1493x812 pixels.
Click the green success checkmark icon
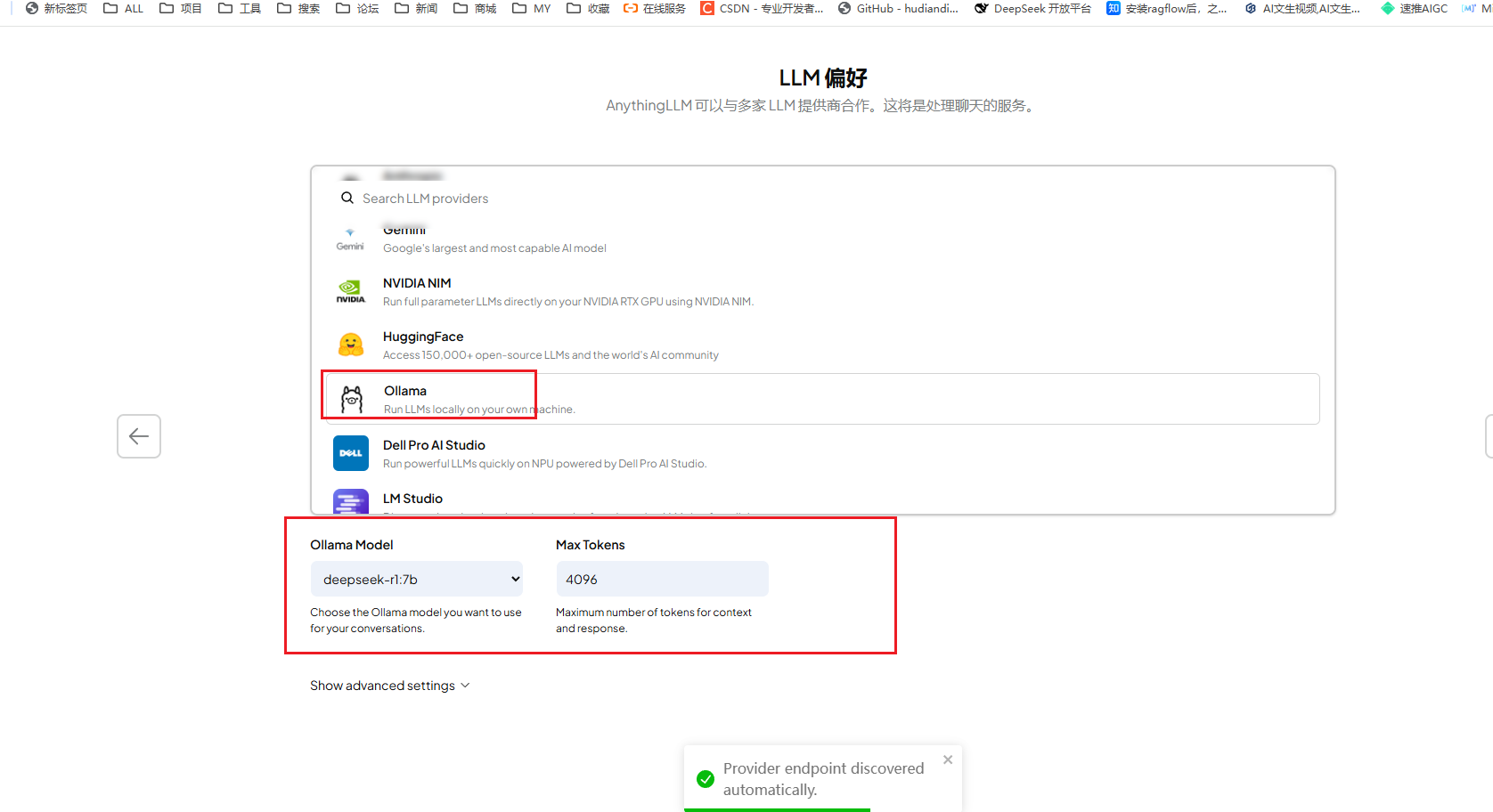[706, 779]
